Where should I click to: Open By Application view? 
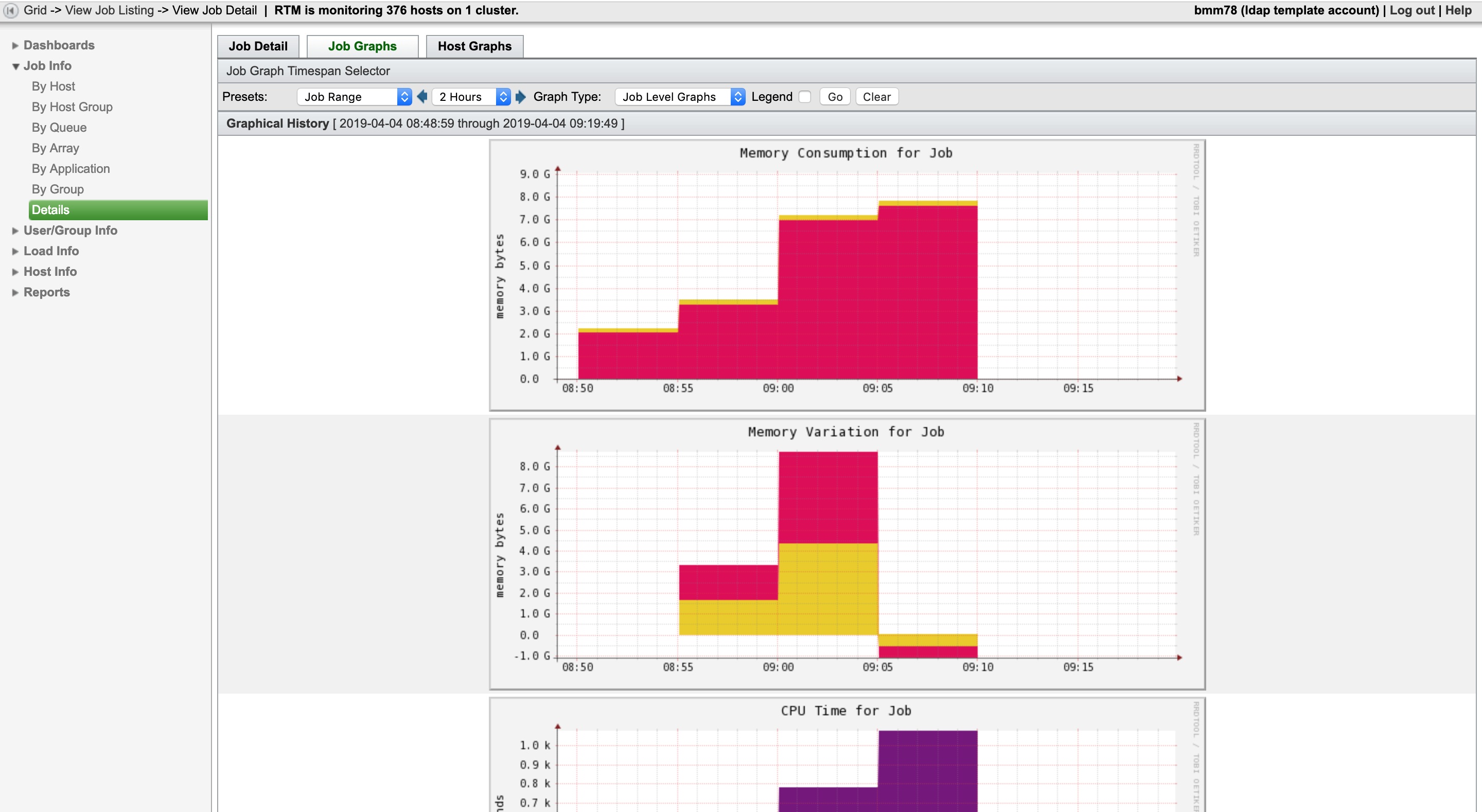[71, 169]
